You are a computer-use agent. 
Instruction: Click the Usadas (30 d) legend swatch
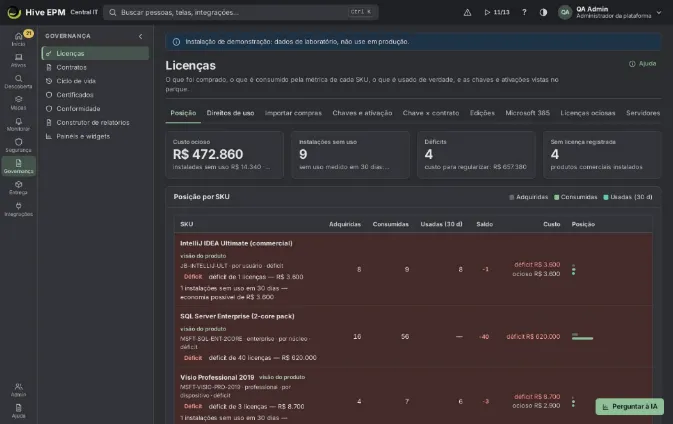606,197
